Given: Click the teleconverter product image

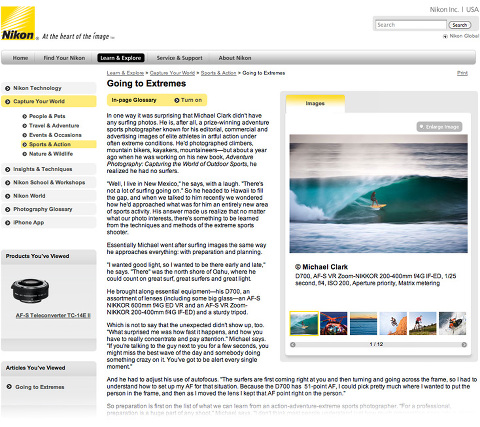Looking at the screenshot, I should pyautogui.click(x=30, y=291).
